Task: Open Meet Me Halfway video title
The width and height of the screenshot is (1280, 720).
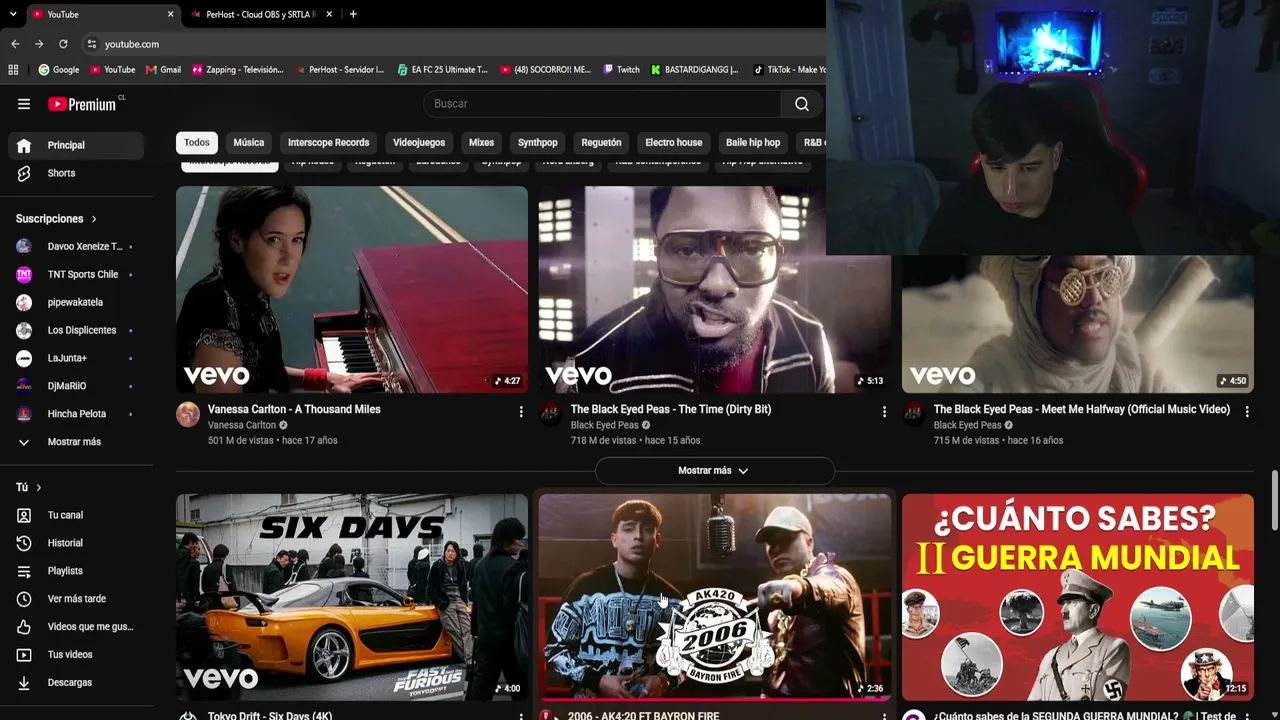Action: [1082, 409]
